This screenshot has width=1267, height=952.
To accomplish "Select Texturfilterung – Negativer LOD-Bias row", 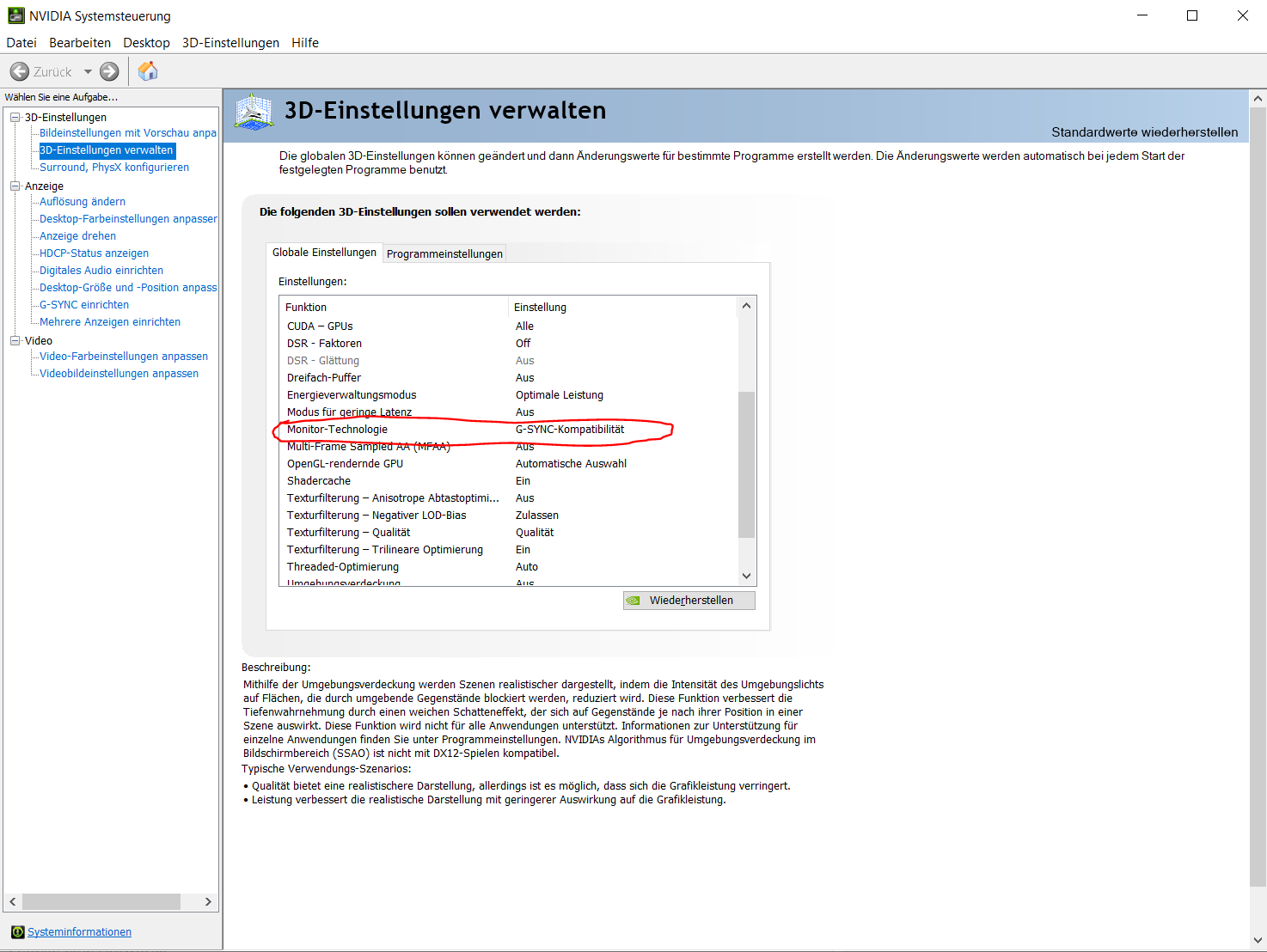I will coord(509,516).
